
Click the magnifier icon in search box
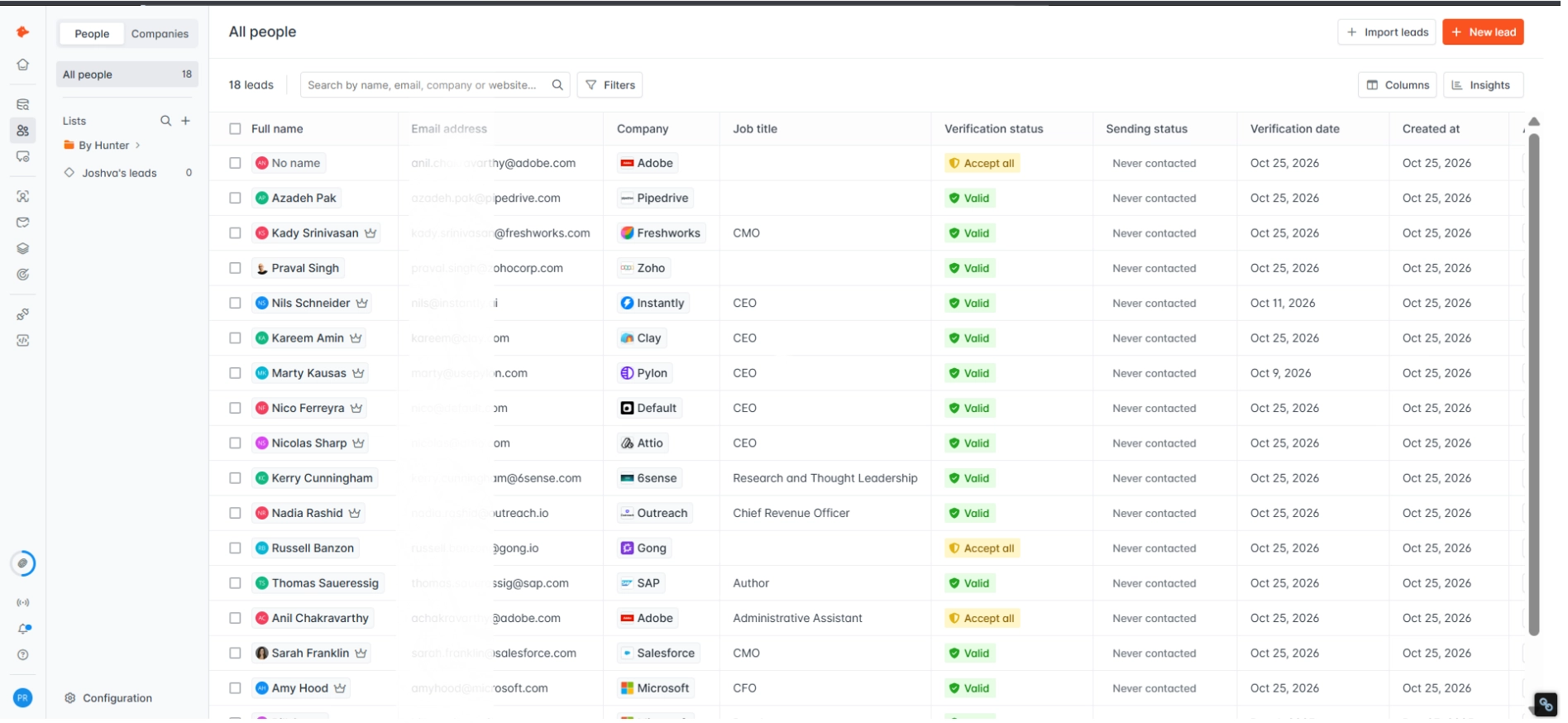click(557, 84)
